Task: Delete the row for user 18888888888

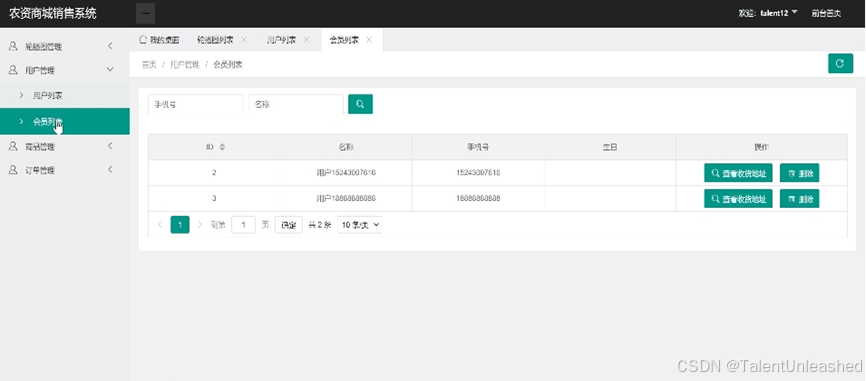Action: [x=799, y=198]
